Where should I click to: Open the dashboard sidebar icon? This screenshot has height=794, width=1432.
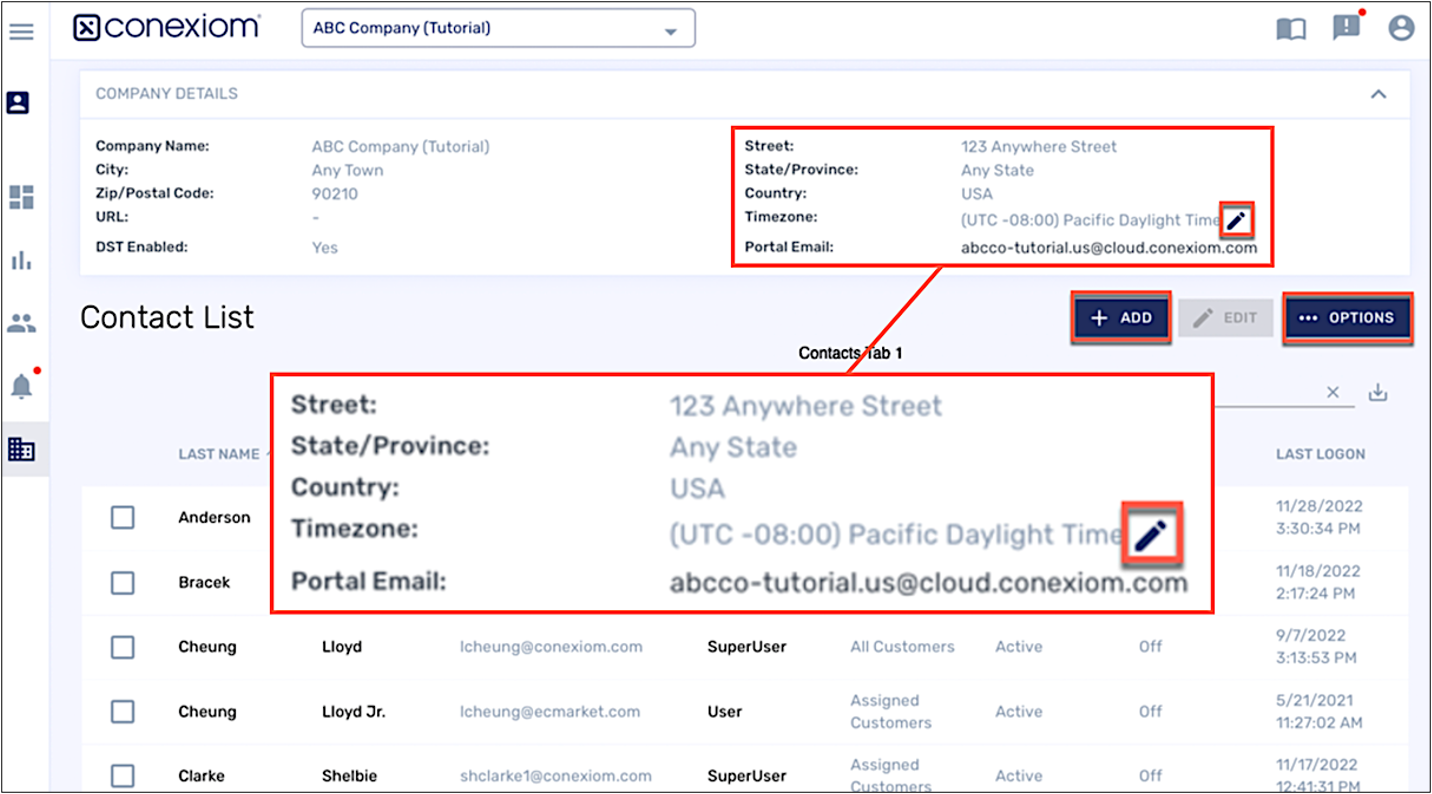(21, 197)
